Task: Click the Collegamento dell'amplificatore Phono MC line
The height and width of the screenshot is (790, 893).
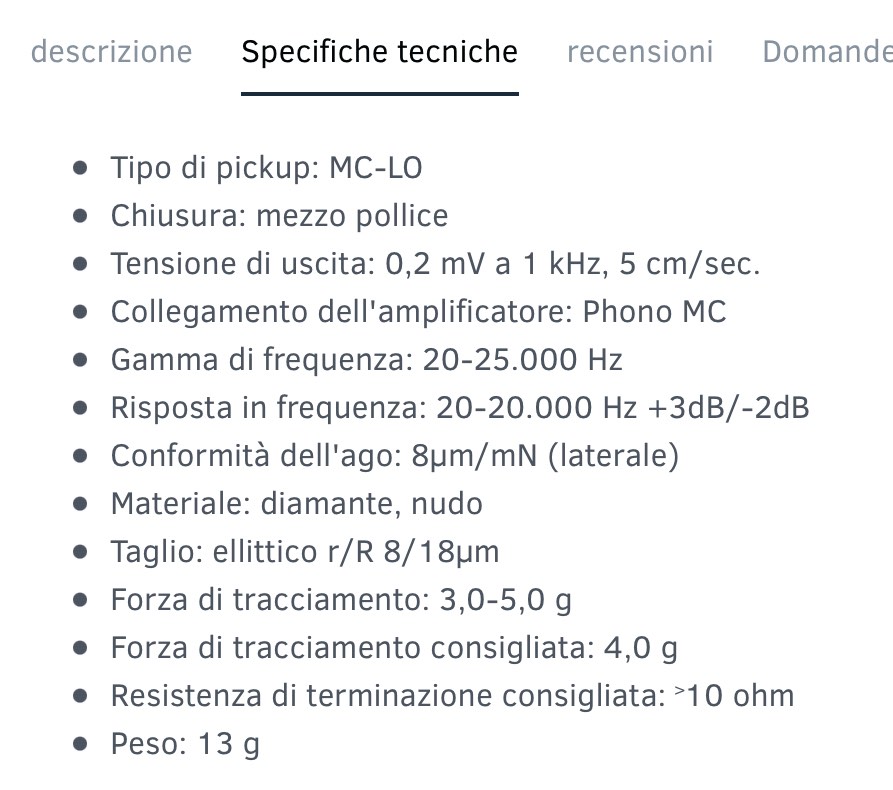Action: point(419,312)
